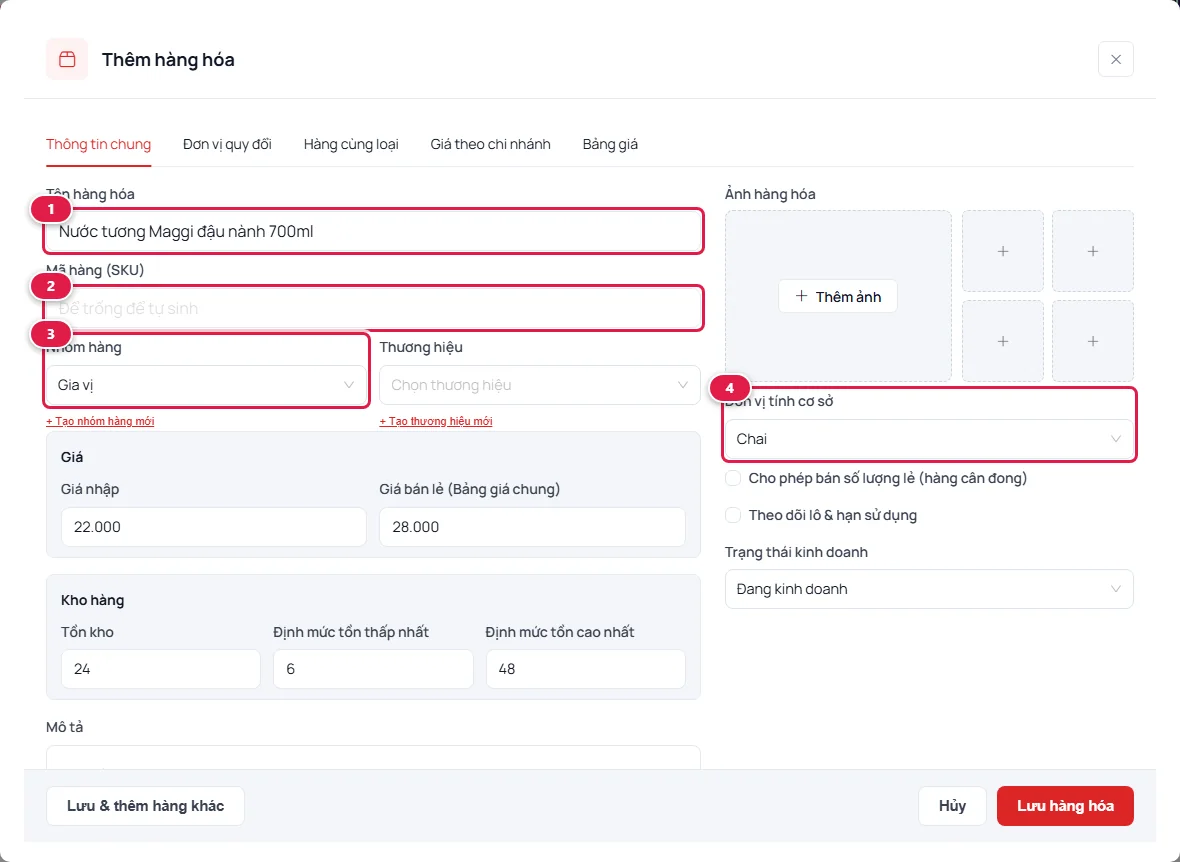The width and height of the screenshot is (1180, 862).
Task: Close the Thêm hàng hóa dialog
Action: [x=1115, y=59]
